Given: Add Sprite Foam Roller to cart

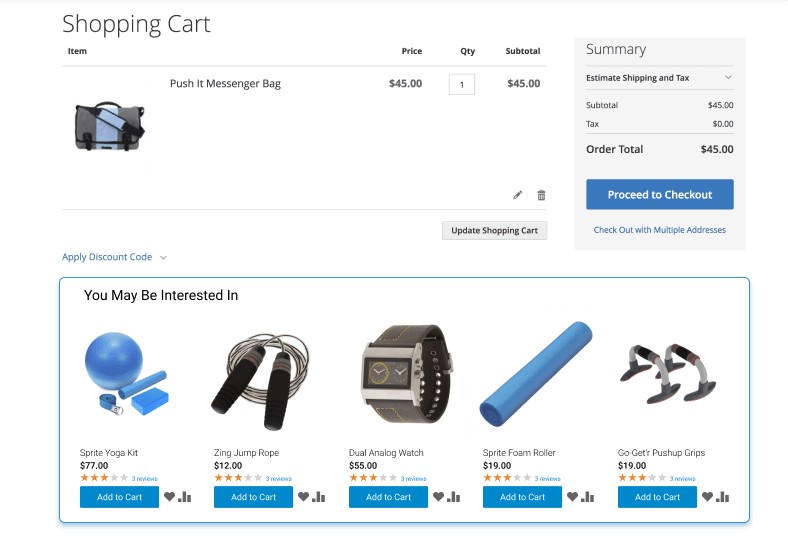Looking at the screenshot, I should pos(522,497).
